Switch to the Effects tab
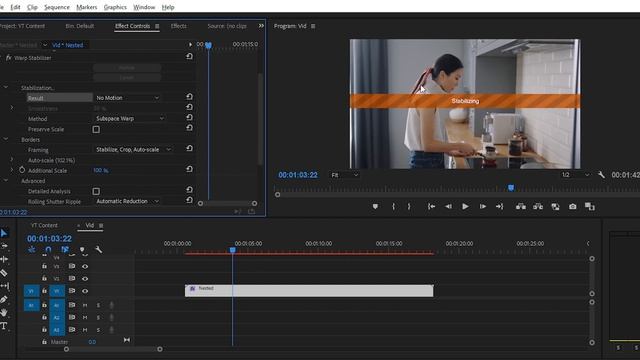Image resolution: width=640 pixels, height=360 pixels. coord(178,26)
